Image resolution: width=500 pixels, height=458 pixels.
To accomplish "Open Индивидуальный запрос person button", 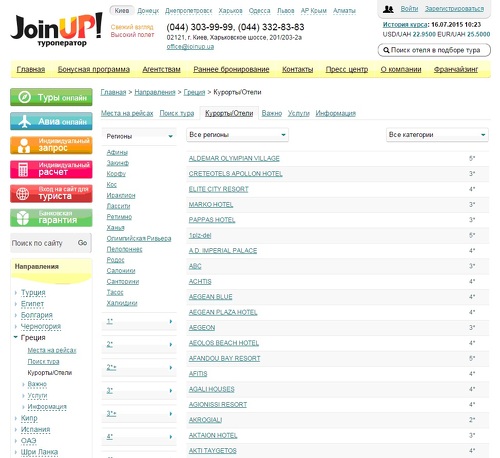I will coord(51,145).
